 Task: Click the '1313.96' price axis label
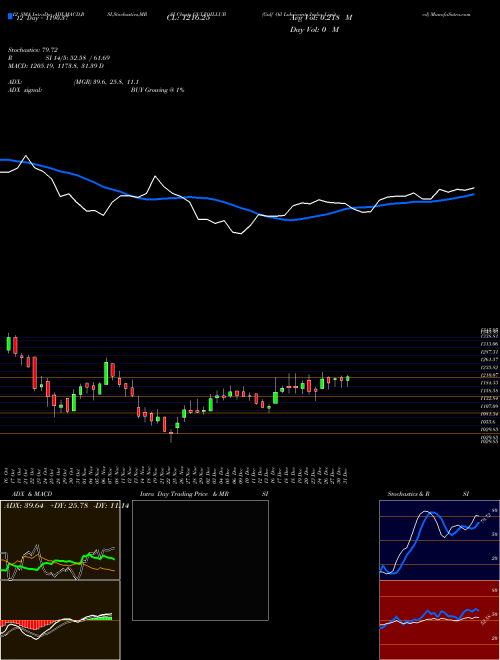[x=489, y=344]
